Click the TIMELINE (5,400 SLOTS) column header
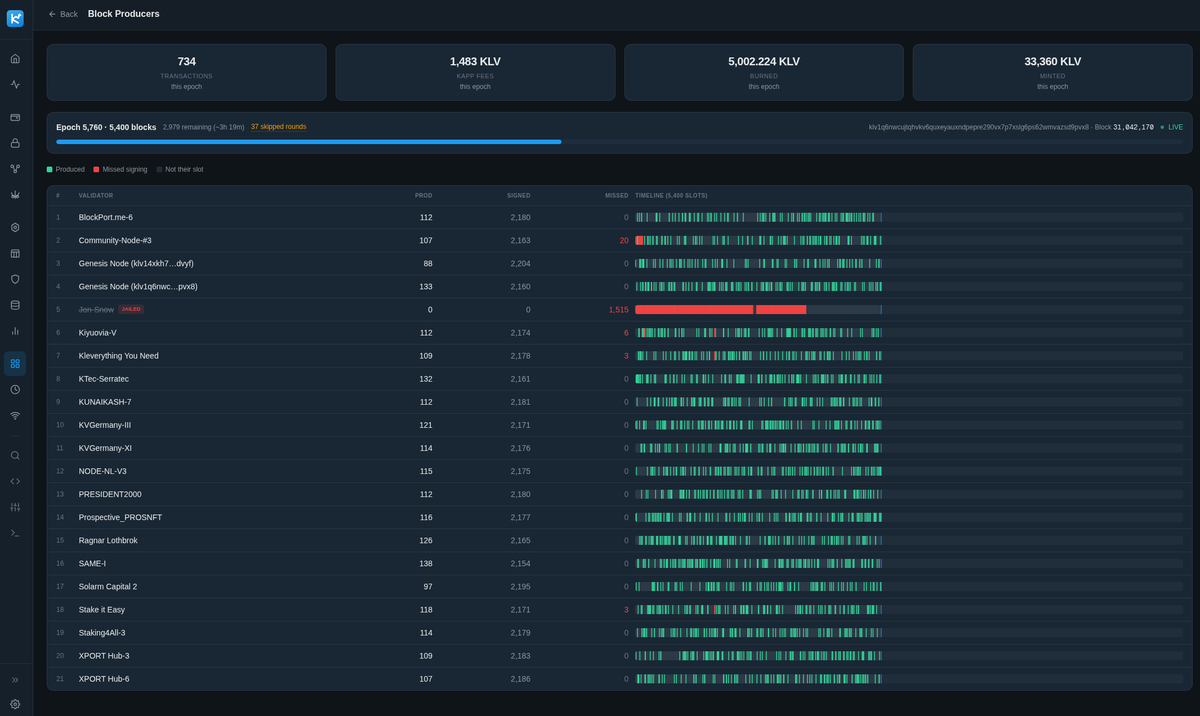This screenshot has height=716, width=1200. (671, 195)
